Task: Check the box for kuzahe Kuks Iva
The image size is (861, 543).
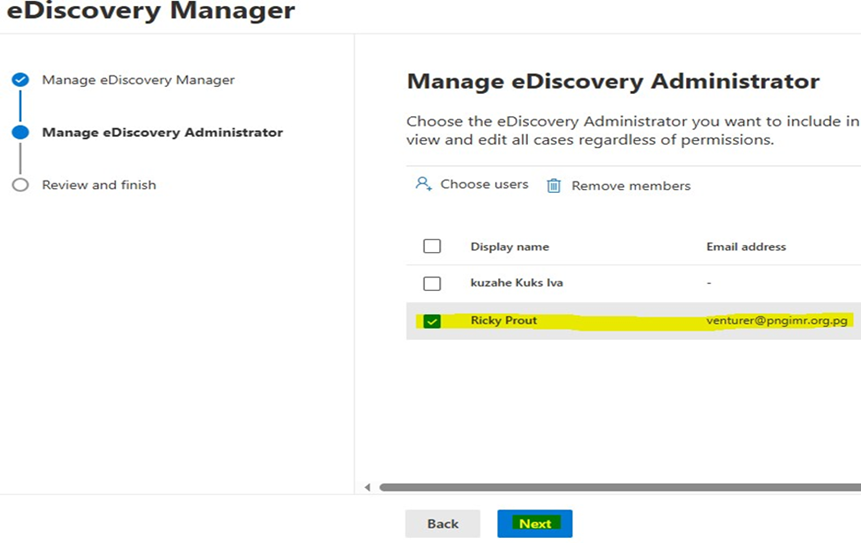Action: click(x=432, y=283)
